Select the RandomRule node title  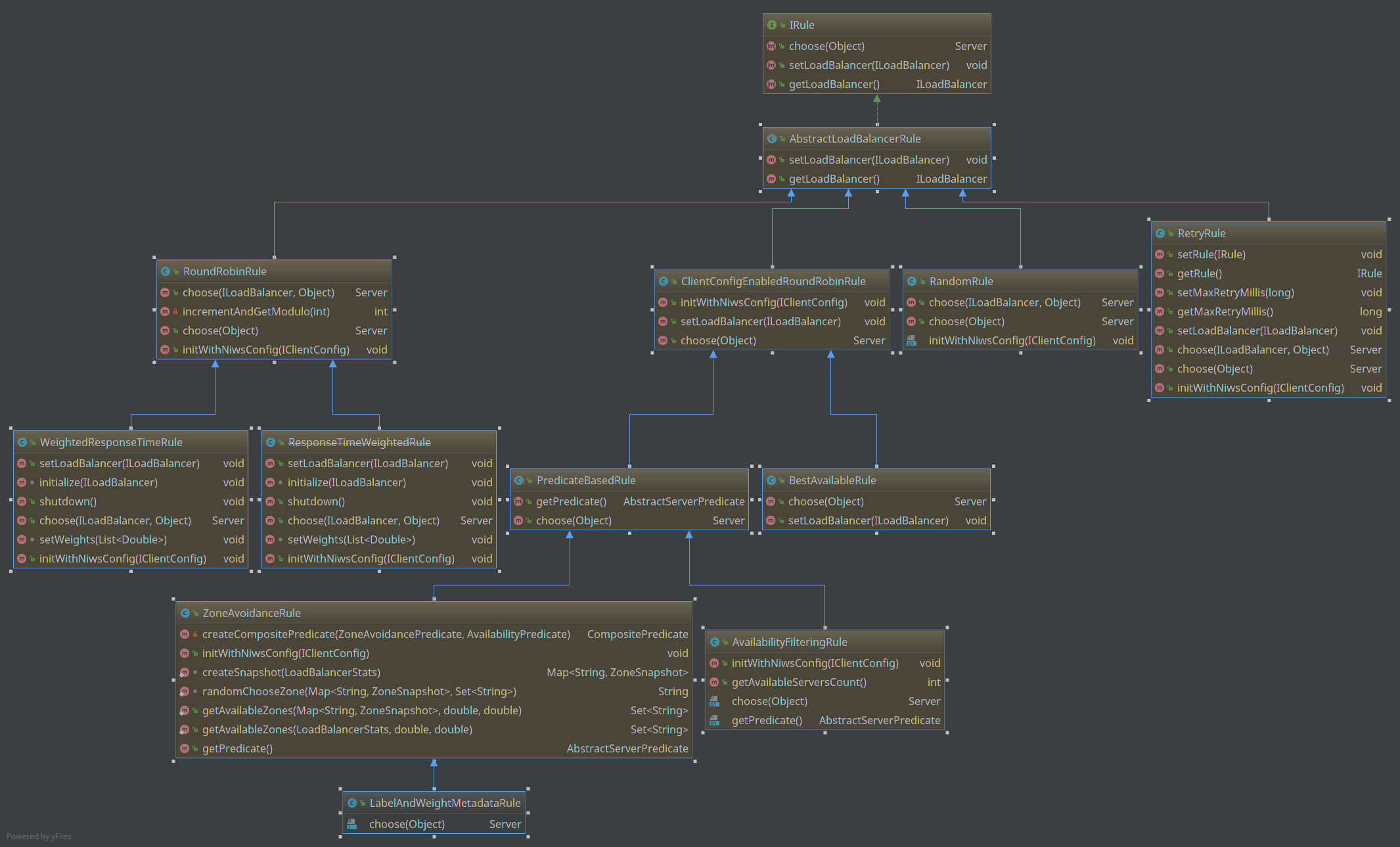pyautogui.click(x=961, y=281)
